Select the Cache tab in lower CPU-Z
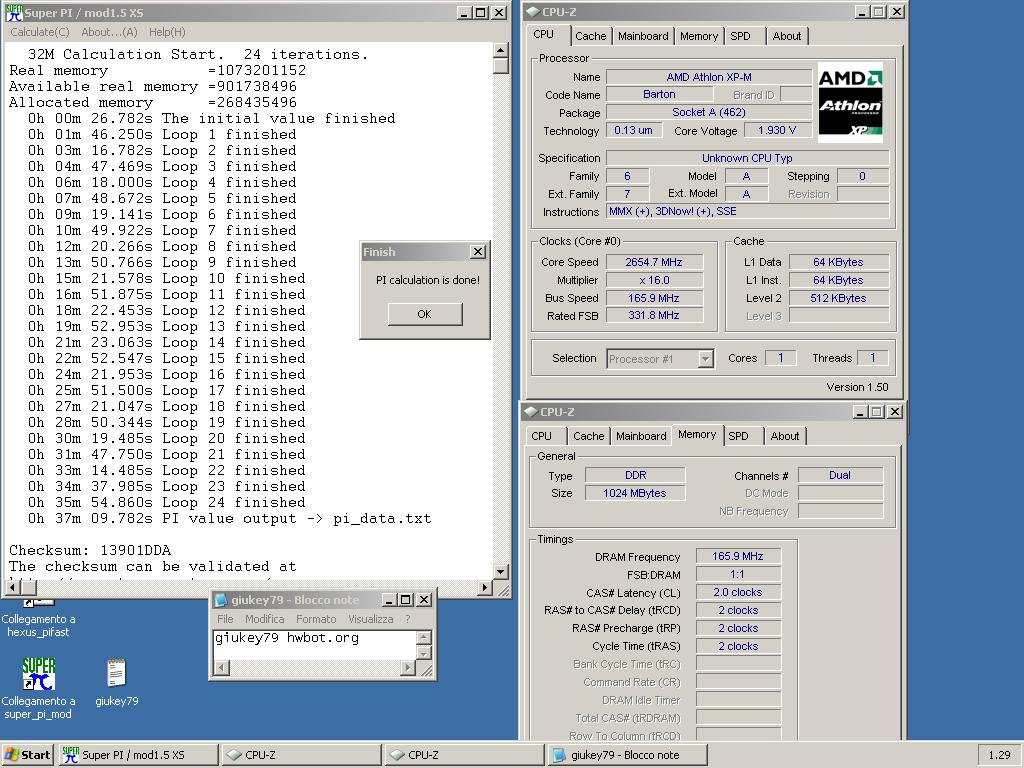This screenshot has width=1024, height=768. tap(588, 436)
